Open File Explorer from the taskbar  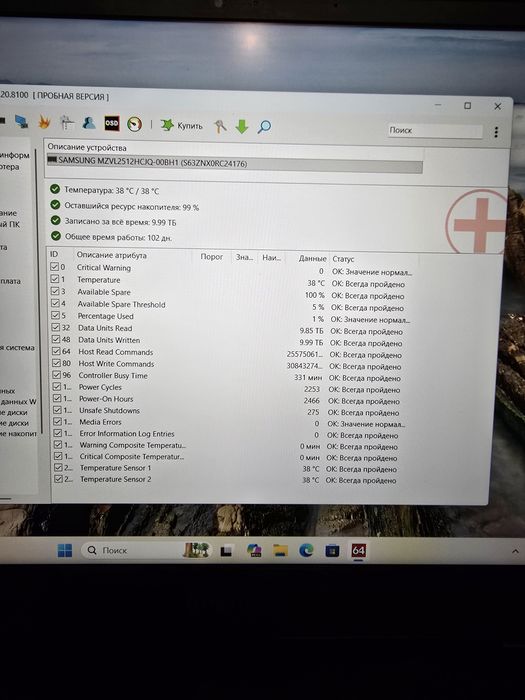coord(280,550)
